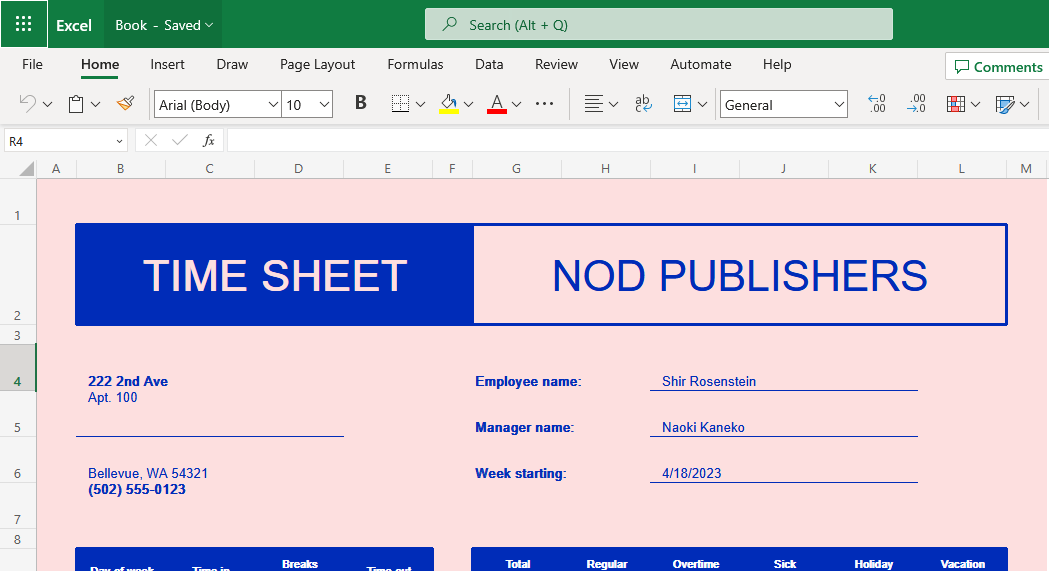
Task: Open more font options ellipsis
Action: point(545,104)
